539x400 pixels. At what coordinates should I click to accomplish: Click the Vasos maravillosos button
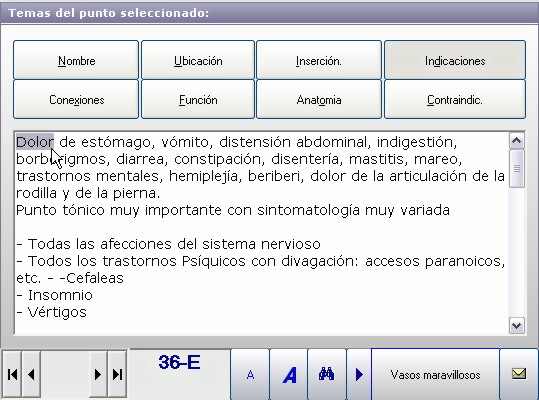click(435, 375)
